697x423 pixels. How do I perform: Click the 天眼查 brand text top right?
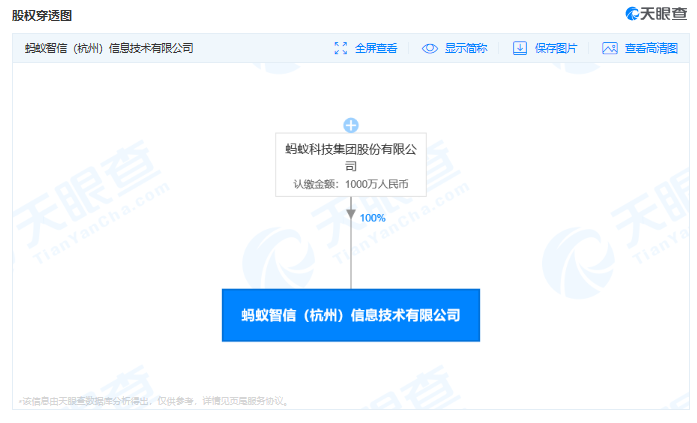(664, 13)
